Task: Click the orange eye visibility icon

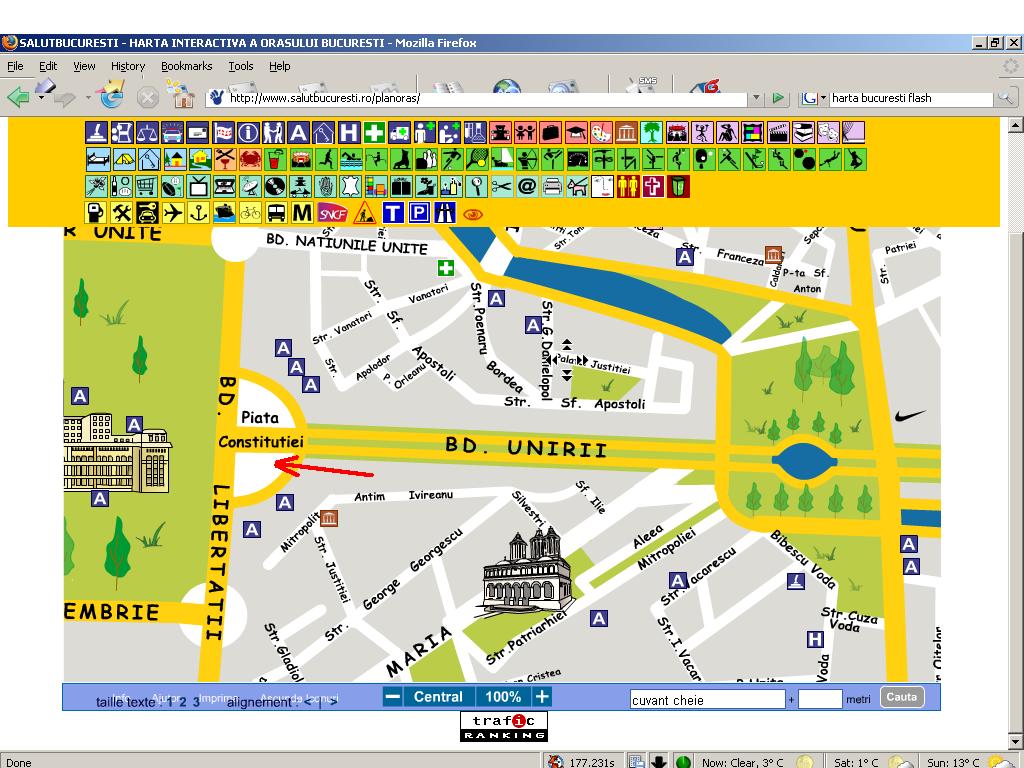Action: coord(473,214)
